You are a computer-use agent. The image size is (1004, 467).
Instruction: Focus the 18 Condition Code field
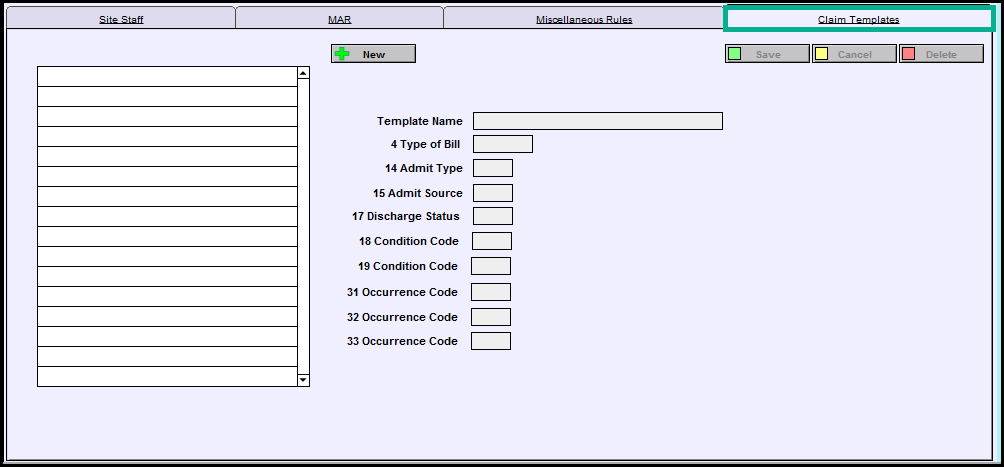click(x=491, y=241)
